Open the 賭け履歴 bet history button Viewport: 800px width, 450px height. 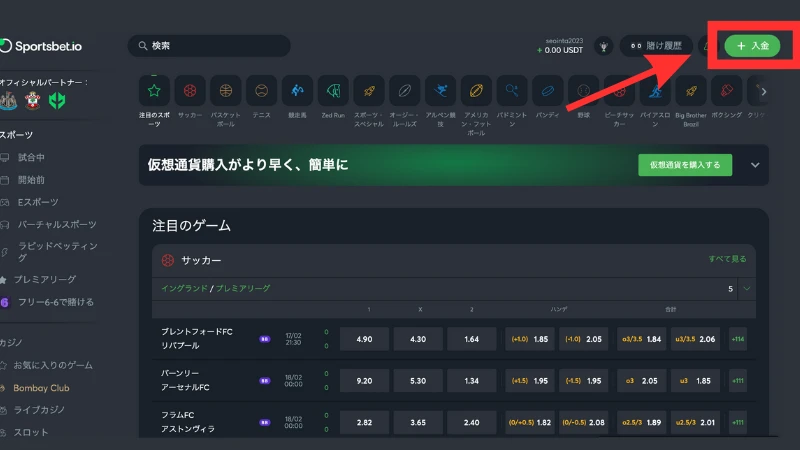pos(656,46)
